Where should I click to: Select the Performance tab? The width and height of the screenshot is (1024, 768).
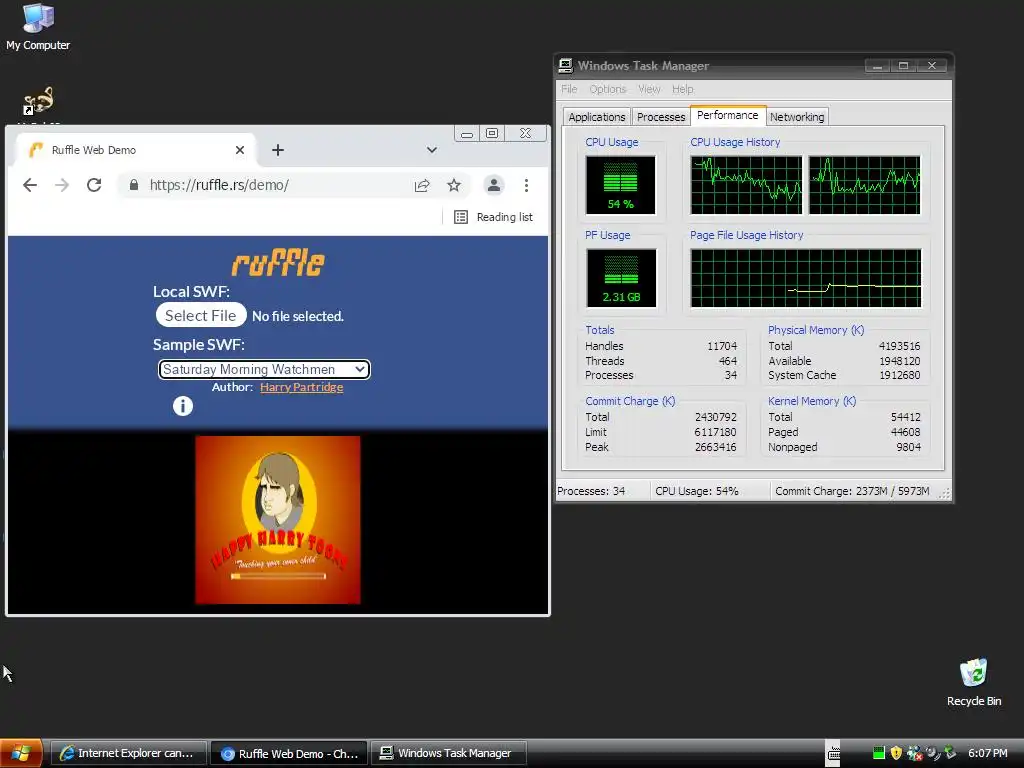click(x=728, y=116)
